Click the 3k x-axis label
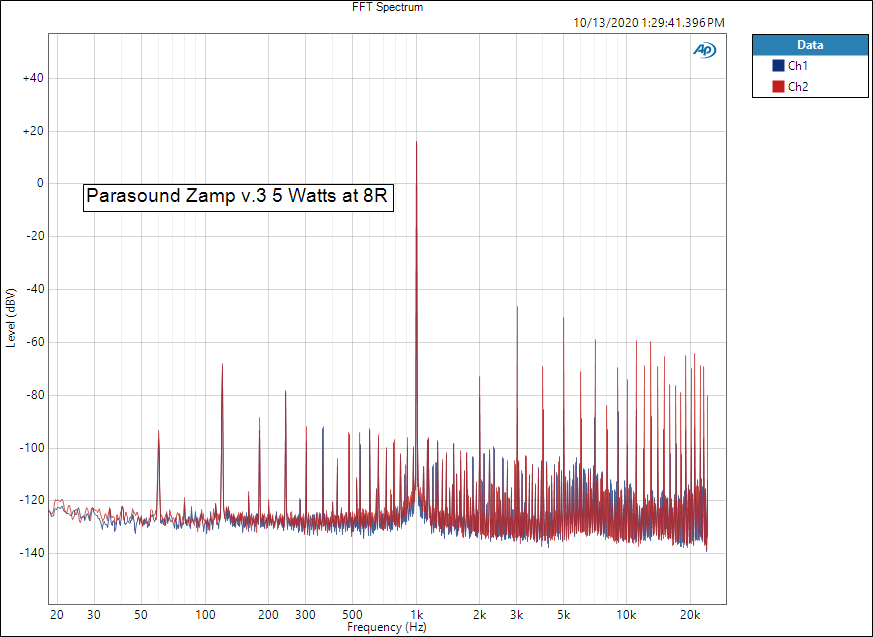873x637 pixels. coord(517,615)
